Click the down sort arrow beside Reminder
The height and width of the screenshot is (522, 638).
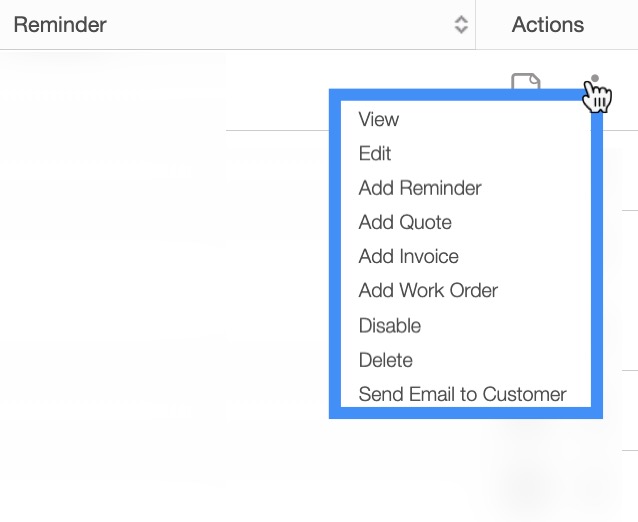pos(461,30)
